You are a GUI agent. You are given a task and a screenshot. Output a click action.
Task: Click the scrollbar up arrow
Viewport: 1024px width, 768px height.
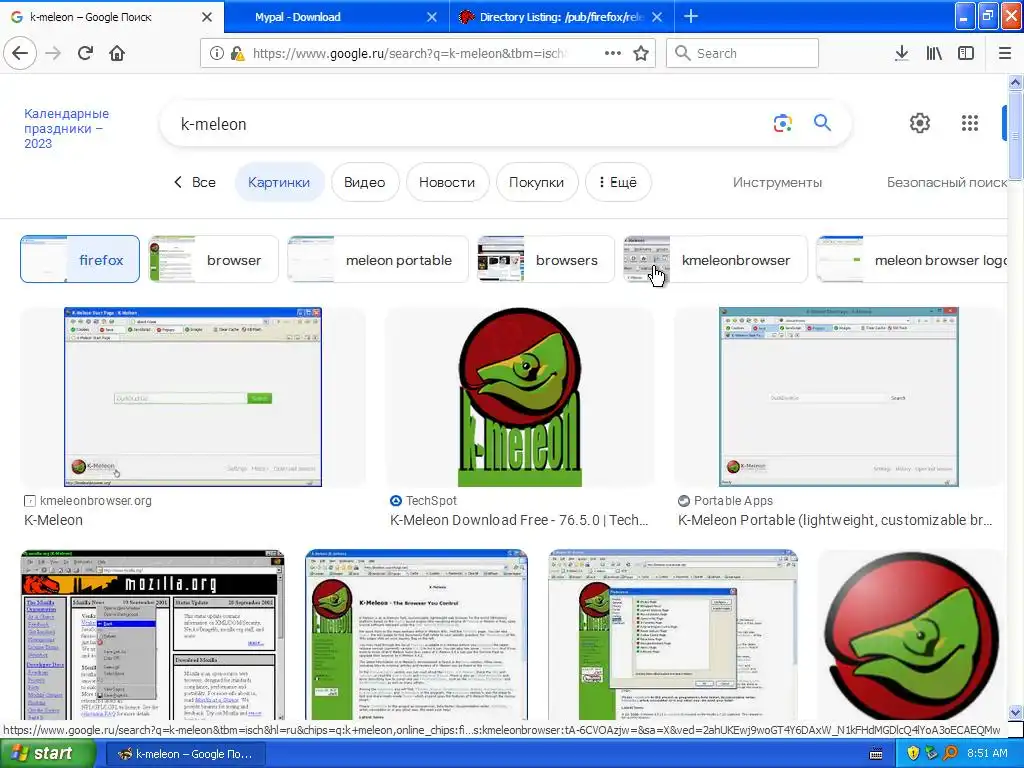pyautogui.click(x=1015, y=82)
